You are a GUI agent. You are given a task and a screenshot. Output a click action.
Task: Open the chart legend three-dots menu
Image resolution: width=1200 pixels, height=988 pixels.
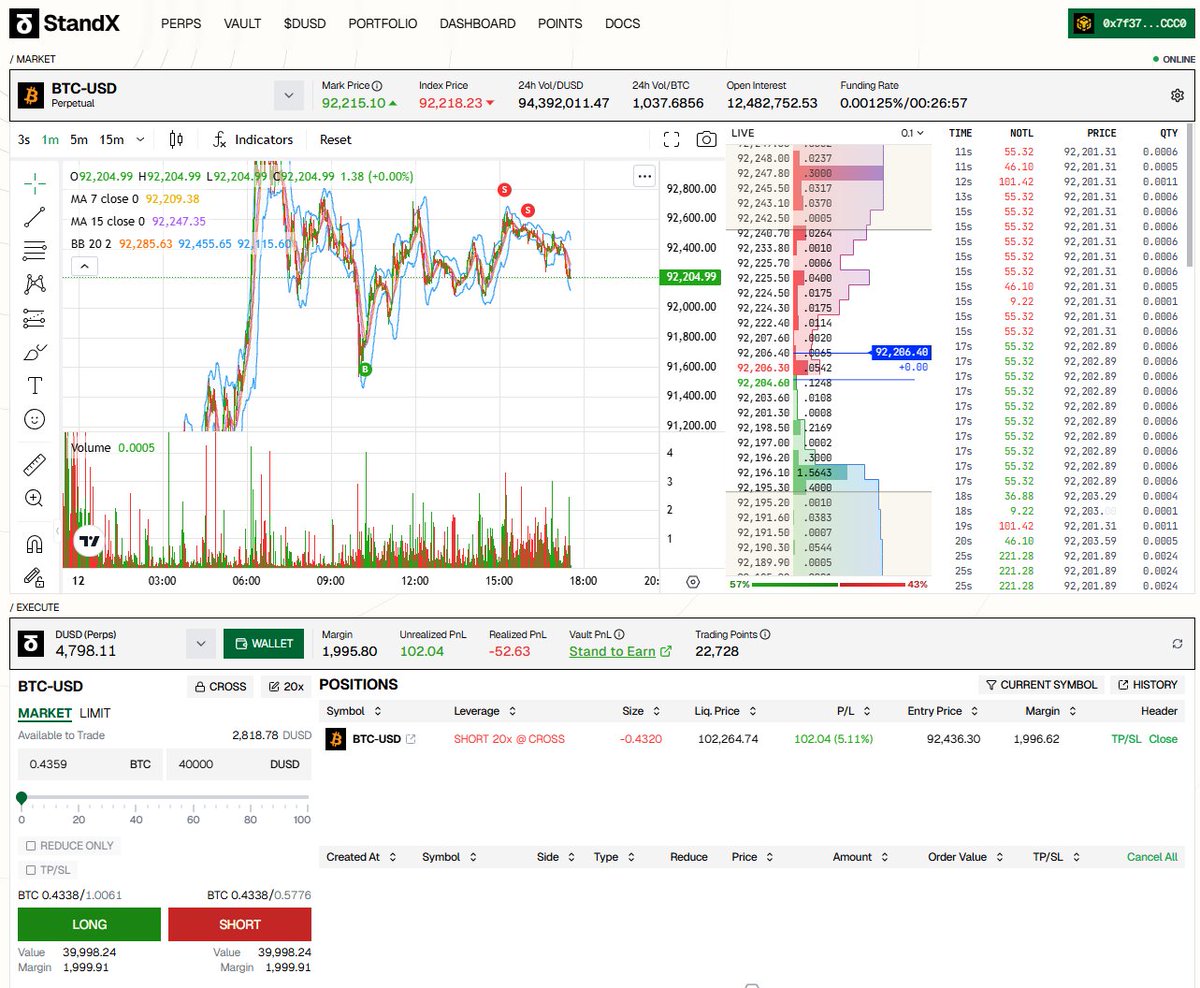644,176
